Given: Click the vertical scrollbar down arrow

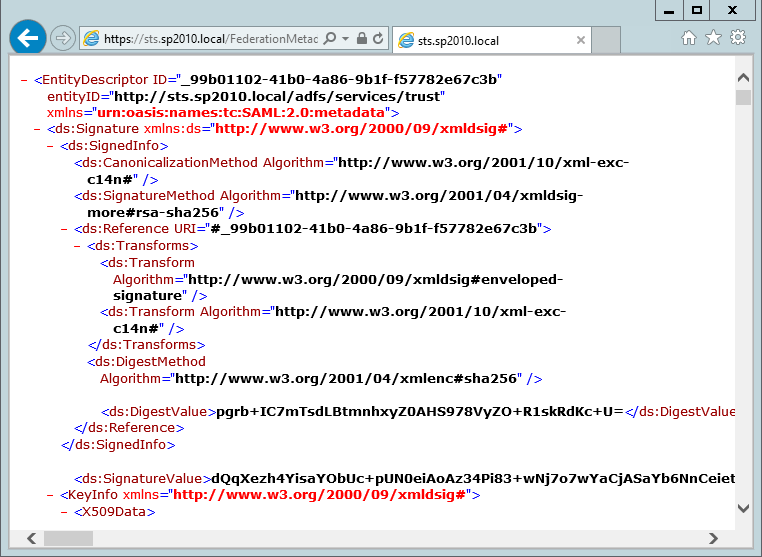Looking at the screenshot, I should click(743, 508).
